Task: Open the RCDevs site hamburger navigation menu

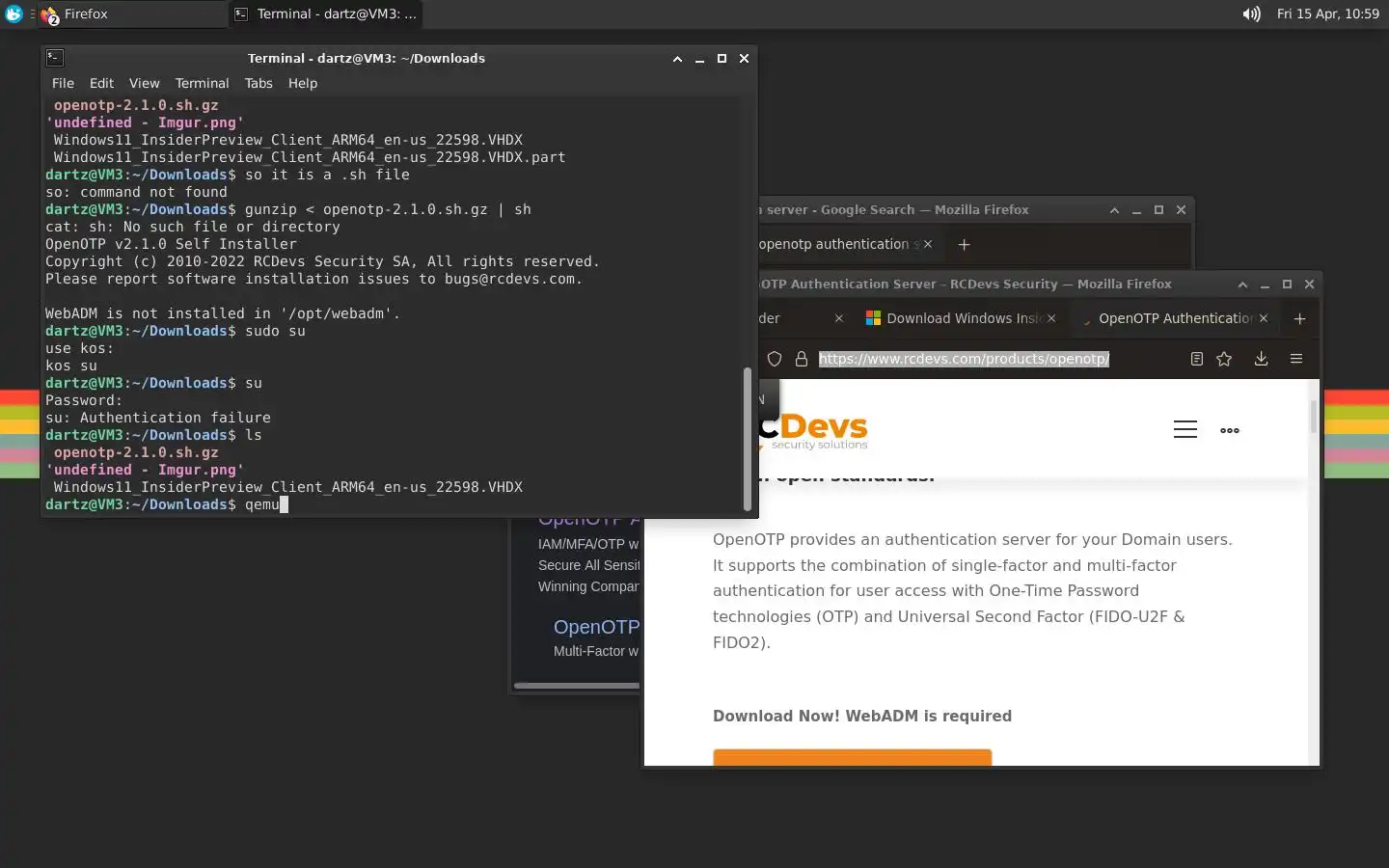Action: coord(1185,429)
